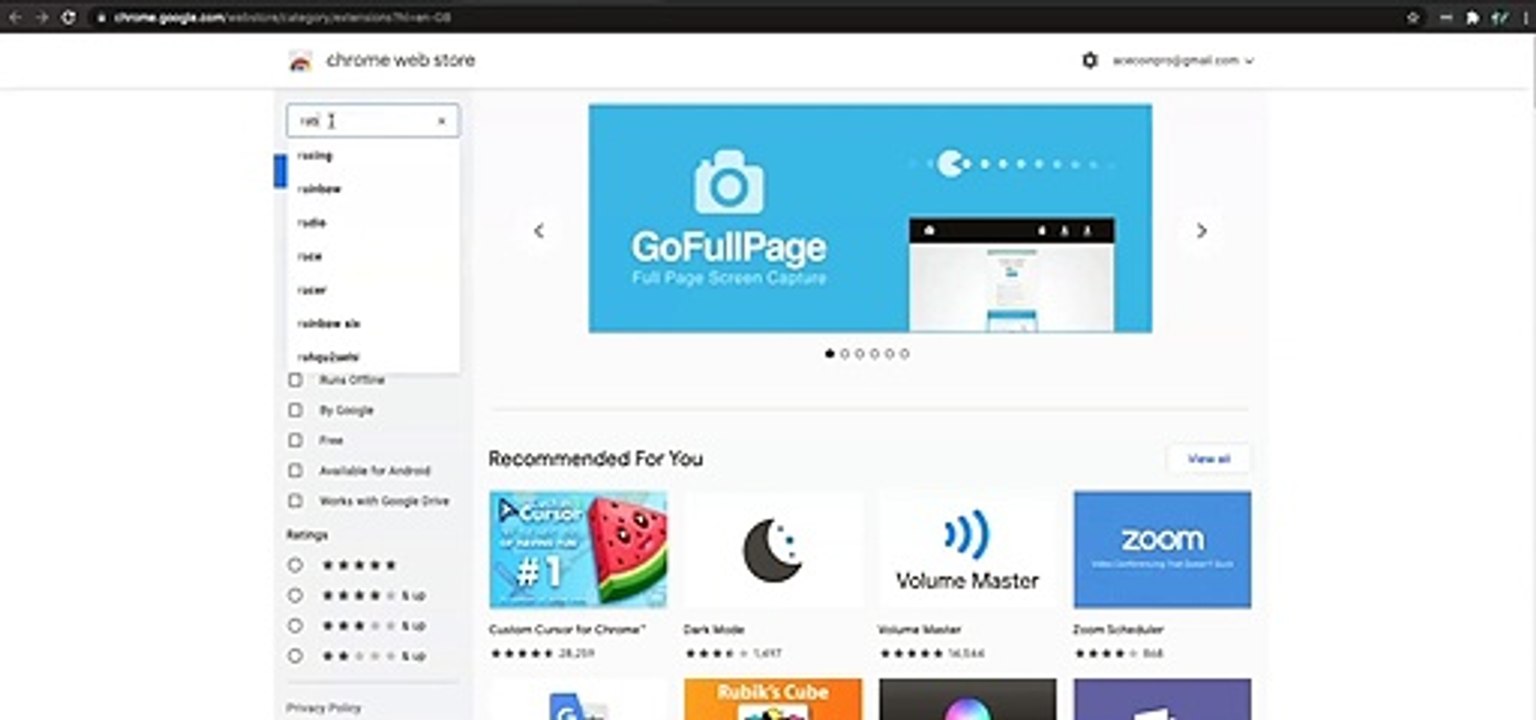The image size is (1536, 720).
Task: Enable Available for Android filter
Action: (295, 470)
